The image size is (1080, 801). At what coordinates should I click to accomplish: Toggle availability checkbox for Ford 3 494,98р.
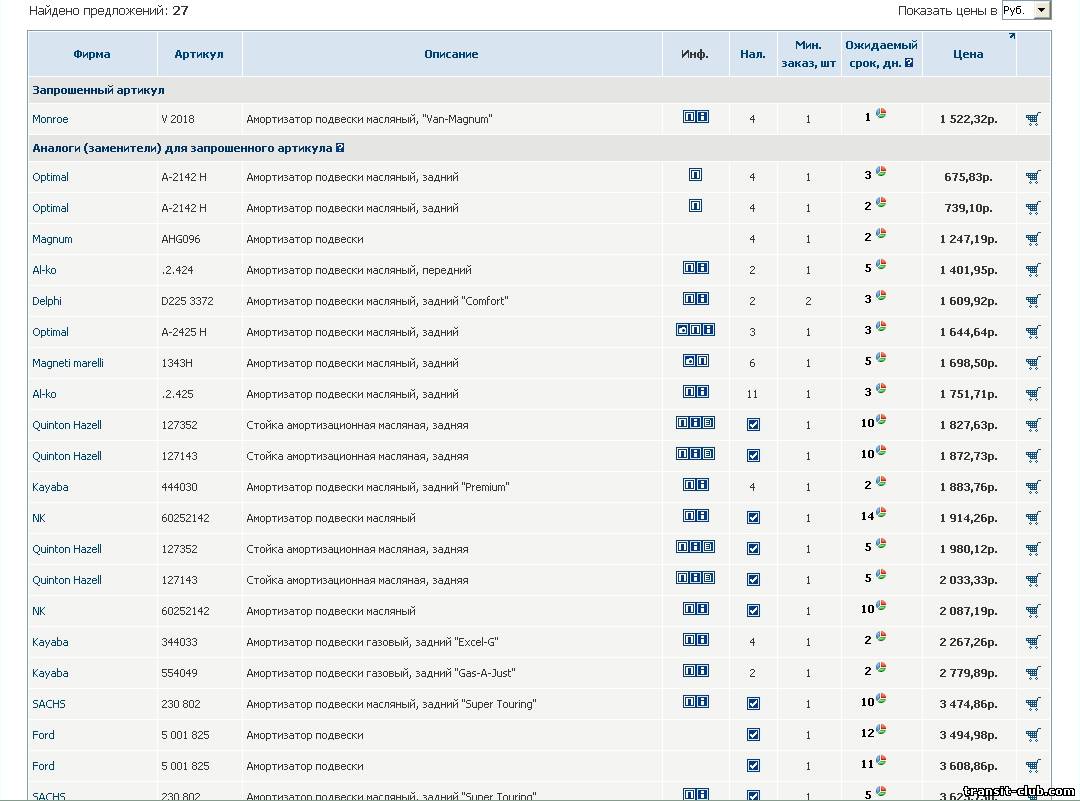(753, 734)
